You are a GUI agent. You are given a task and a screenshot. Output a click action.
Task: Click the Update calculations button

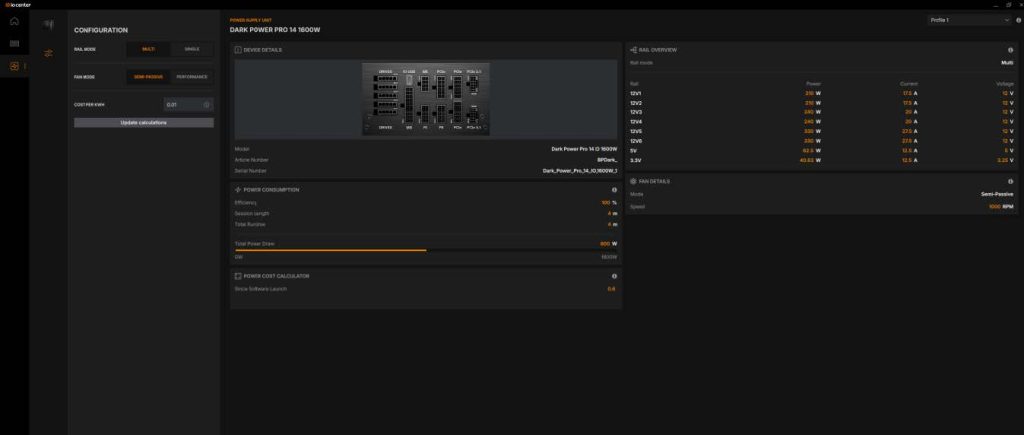tap(144, 123)
